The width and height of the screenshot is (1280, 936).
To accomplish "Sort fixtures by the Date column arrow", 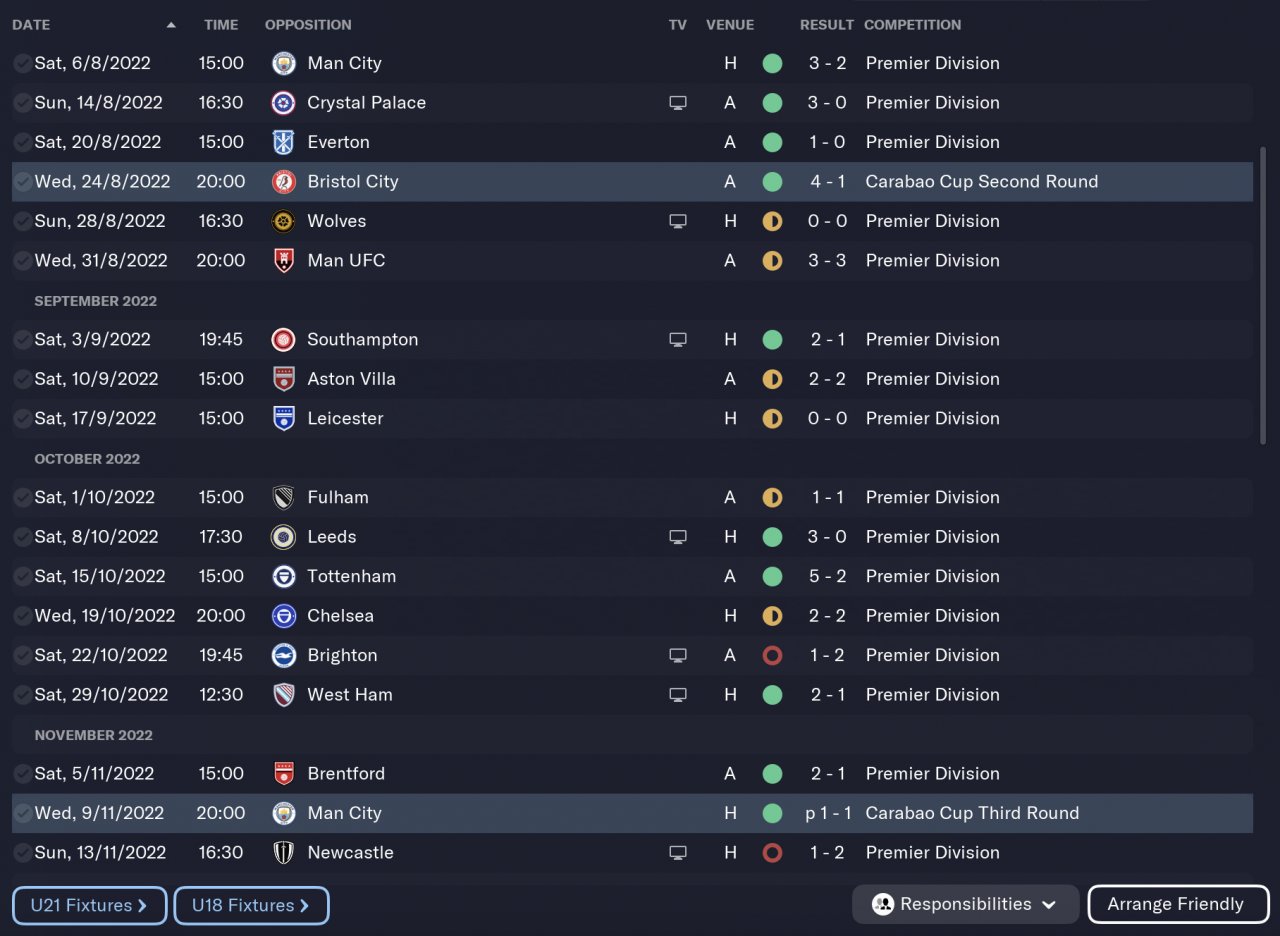I will [171, 25].
